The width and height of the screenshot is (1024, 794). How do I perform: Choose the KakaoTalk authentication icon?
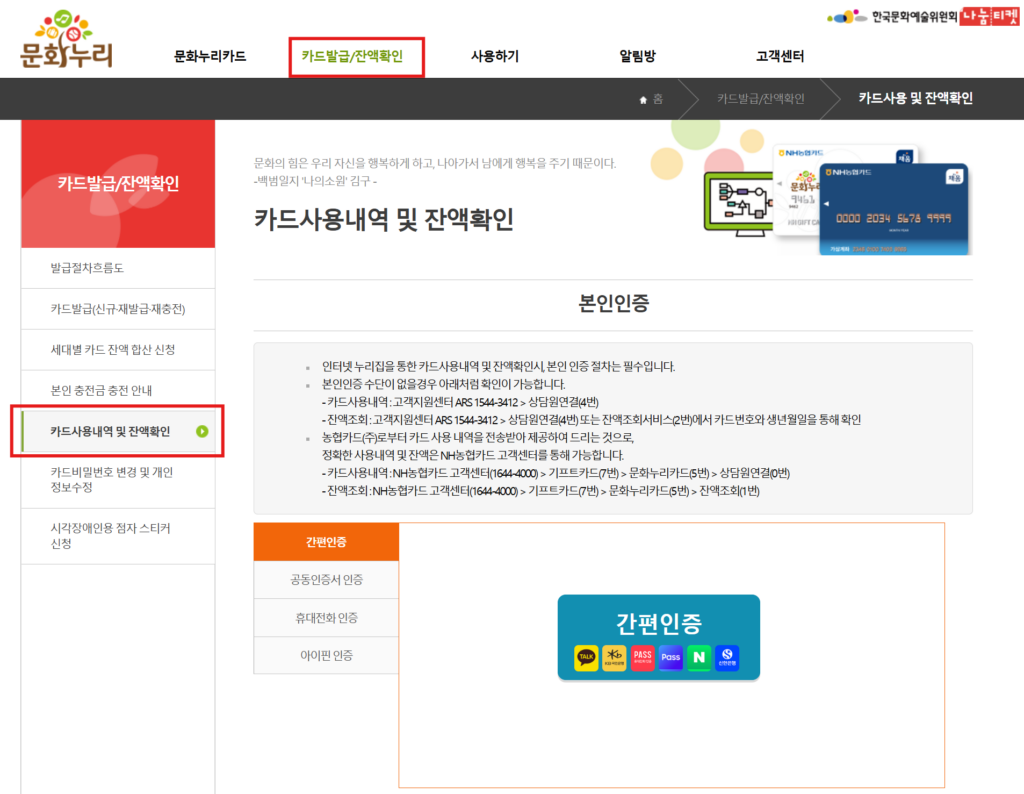pos(586,657)
